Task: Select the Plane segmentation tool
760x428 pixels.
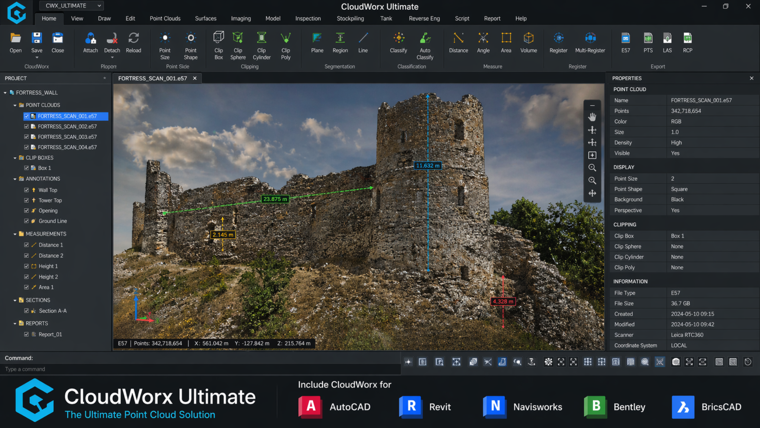Action: pos(317,38)
